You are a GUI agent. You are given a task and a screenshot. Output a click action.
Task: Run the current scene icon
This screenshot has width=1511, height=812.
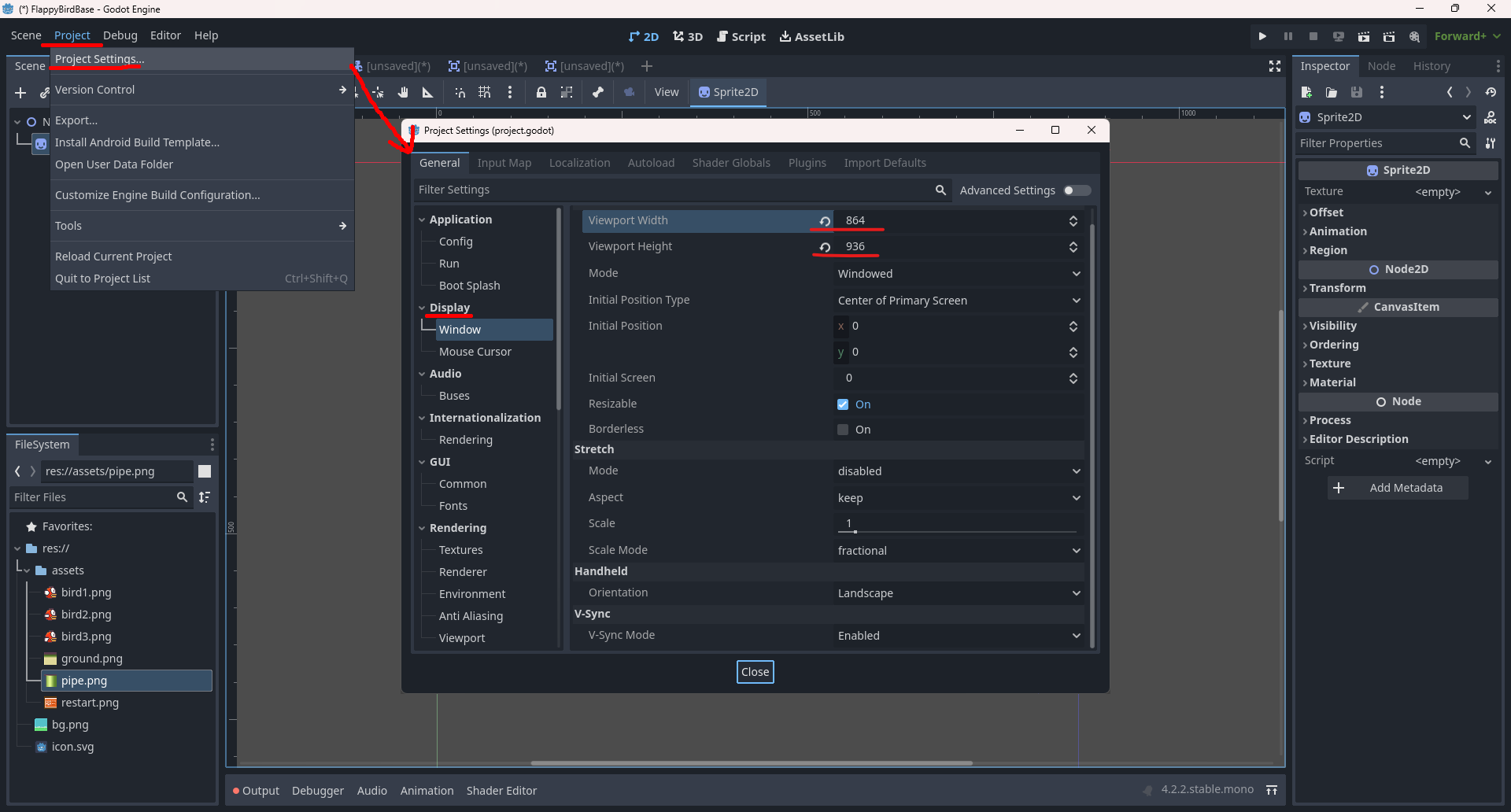pyautogui.click(x=1364, y=36)
